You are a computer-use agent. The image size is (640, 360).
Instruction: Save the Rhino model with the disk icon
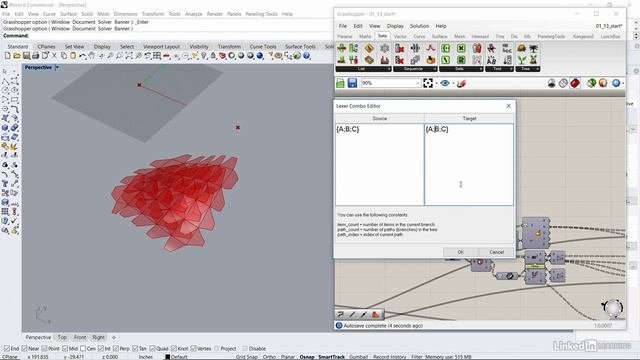(x=26, y=56)
